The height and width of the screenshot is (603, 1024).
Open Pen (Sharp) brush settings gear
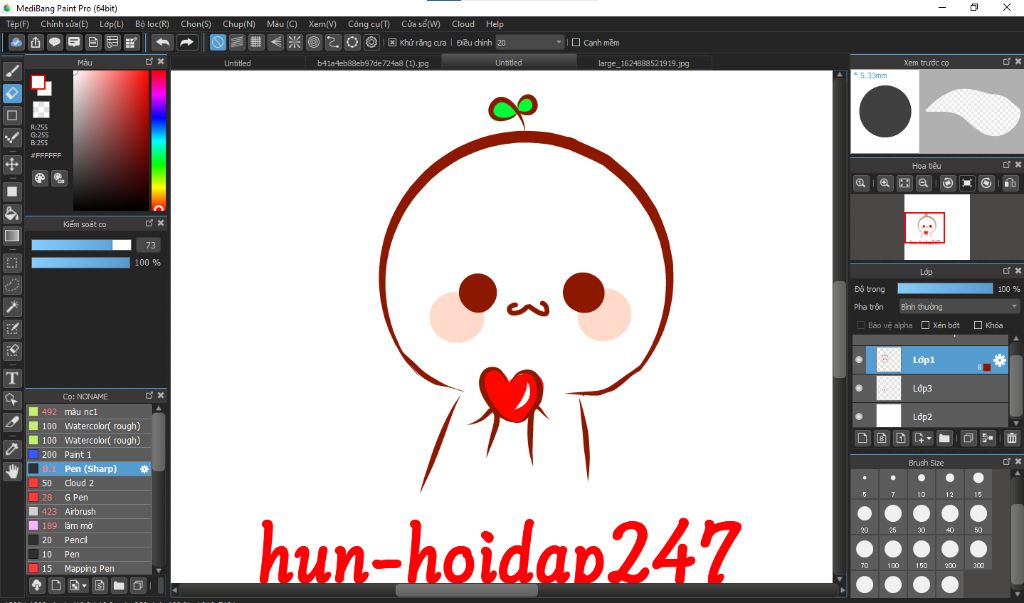pyautogui.click(x=144, y=469)
